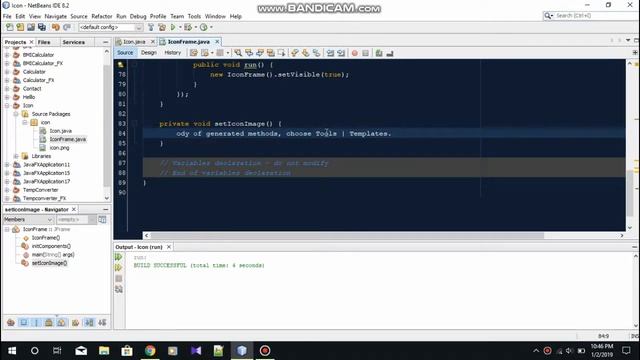Select initComponents() in Navigator
The image size is (640, 360).
pos(51,246)
